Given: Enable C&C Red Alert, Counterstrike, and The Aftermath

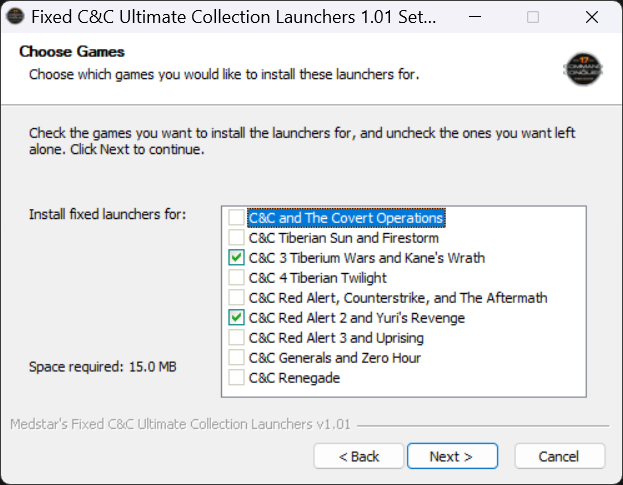Looking at the screenshot, I should 236,298.
